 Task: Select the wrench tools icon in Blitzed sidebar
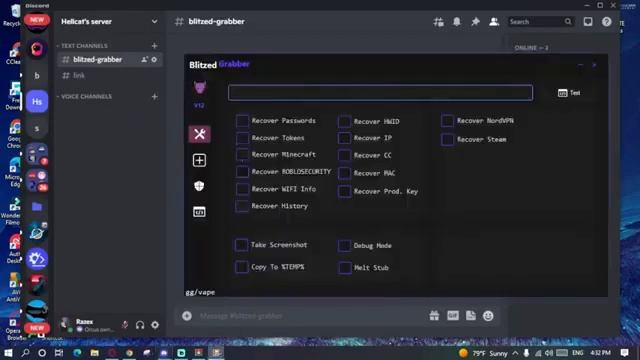200,134
